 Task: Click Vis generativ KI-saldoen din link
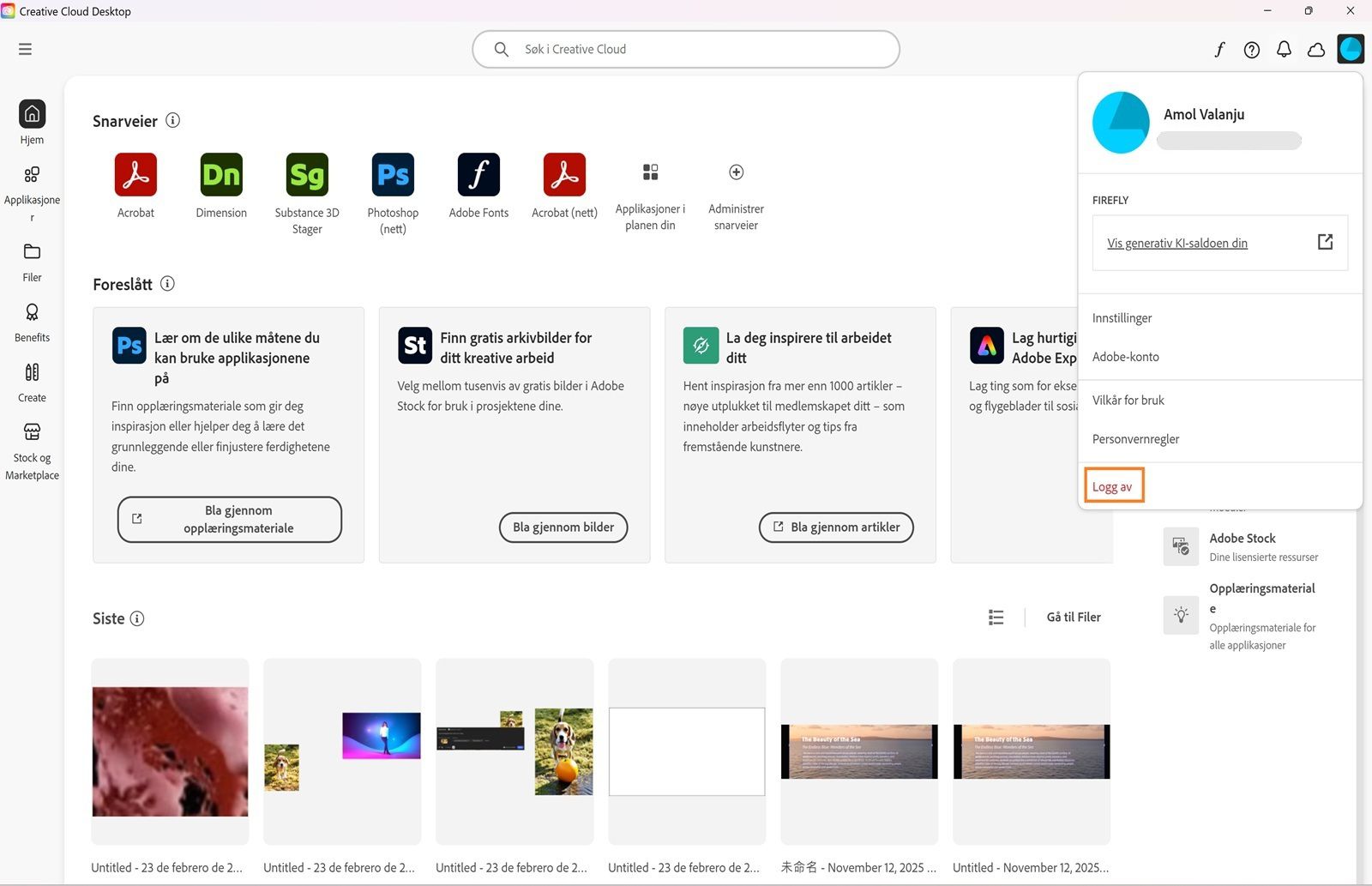pos(1176,243)
